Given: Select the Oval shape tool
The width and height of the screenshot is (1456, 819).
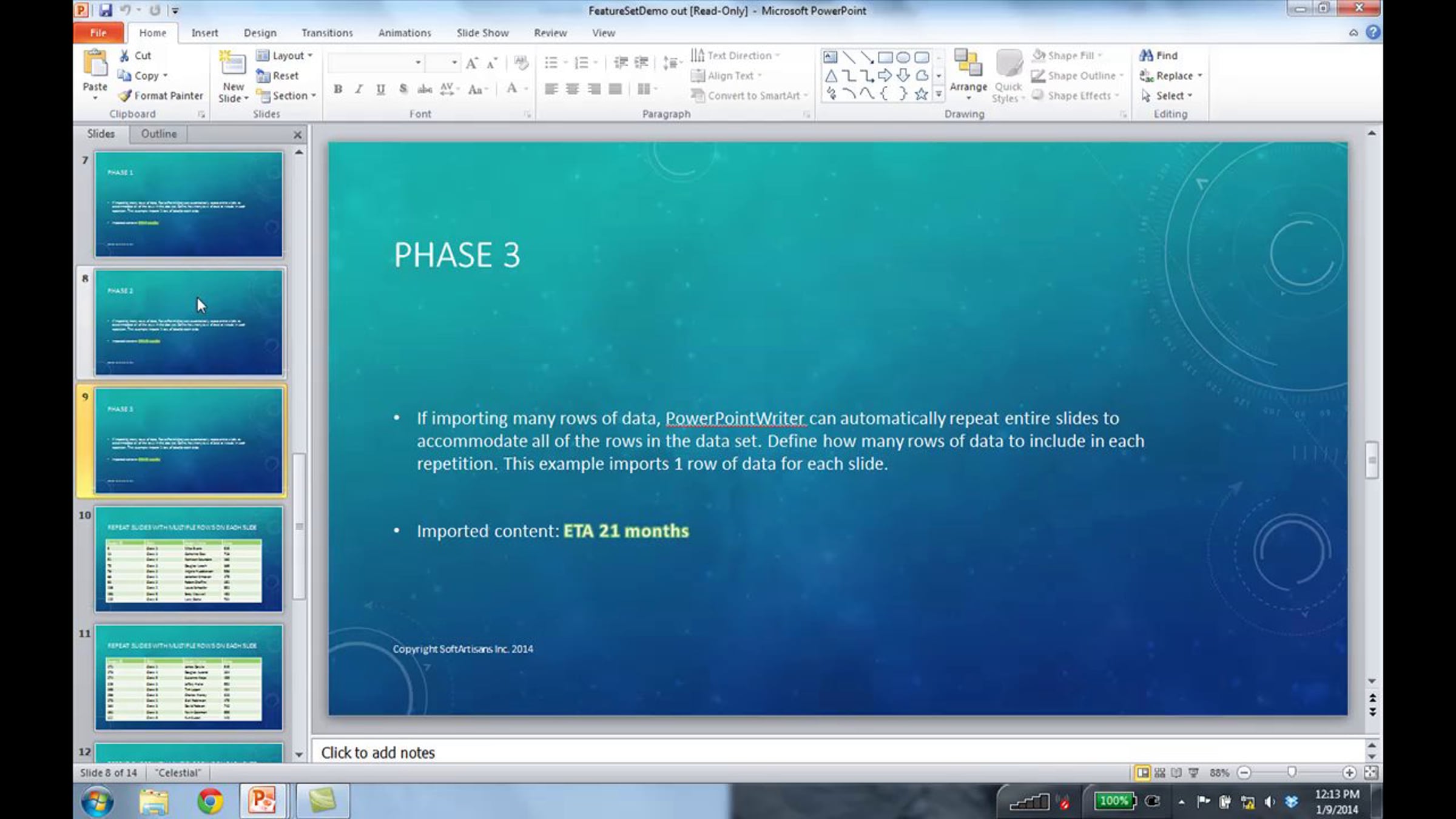Looking at the screenshot, I should click(x=903, y=58).
